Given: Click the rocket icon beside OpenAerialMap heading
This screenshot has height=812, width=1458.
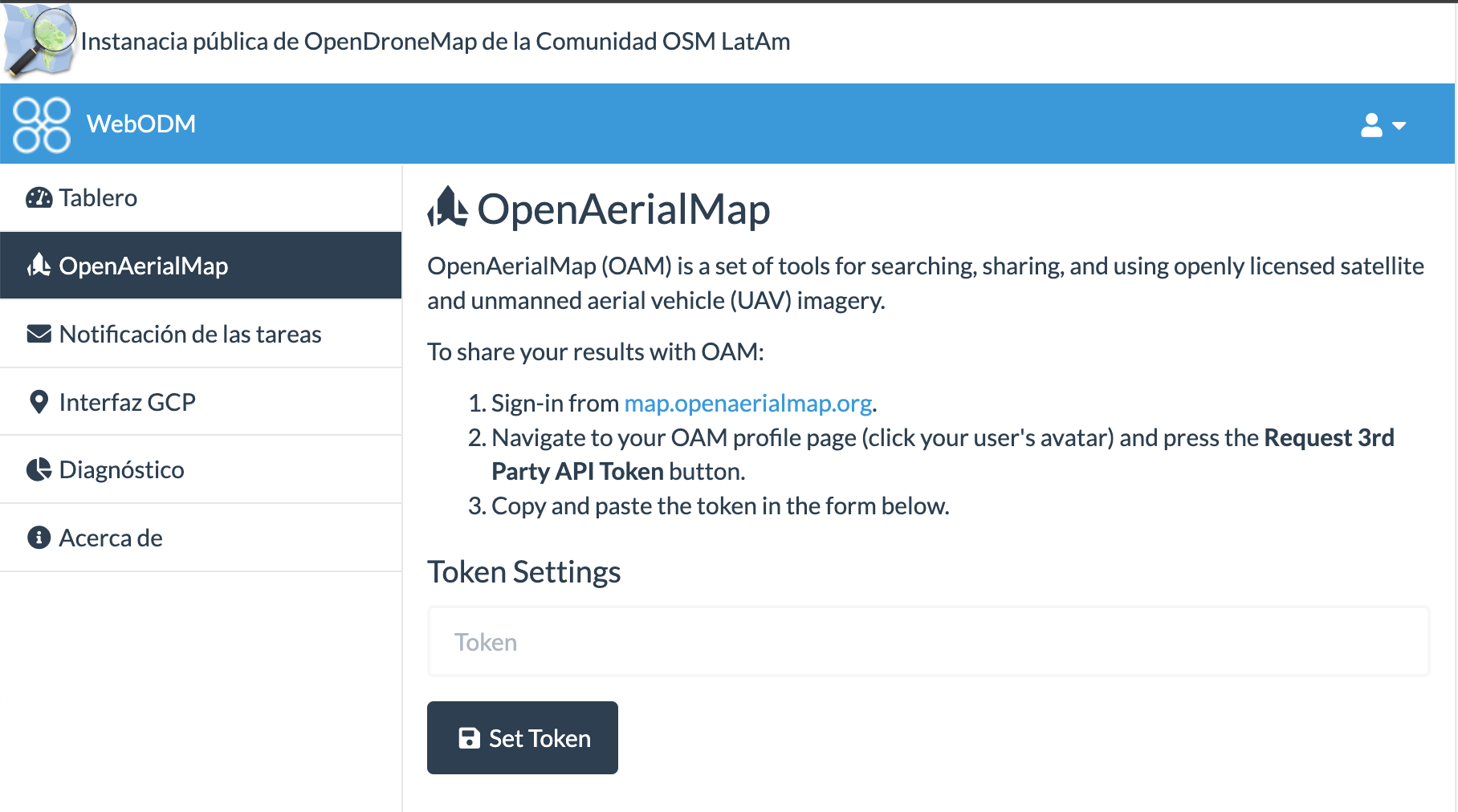Looking at the screenshot, I should pyautogui.click(x=448, y=207).
